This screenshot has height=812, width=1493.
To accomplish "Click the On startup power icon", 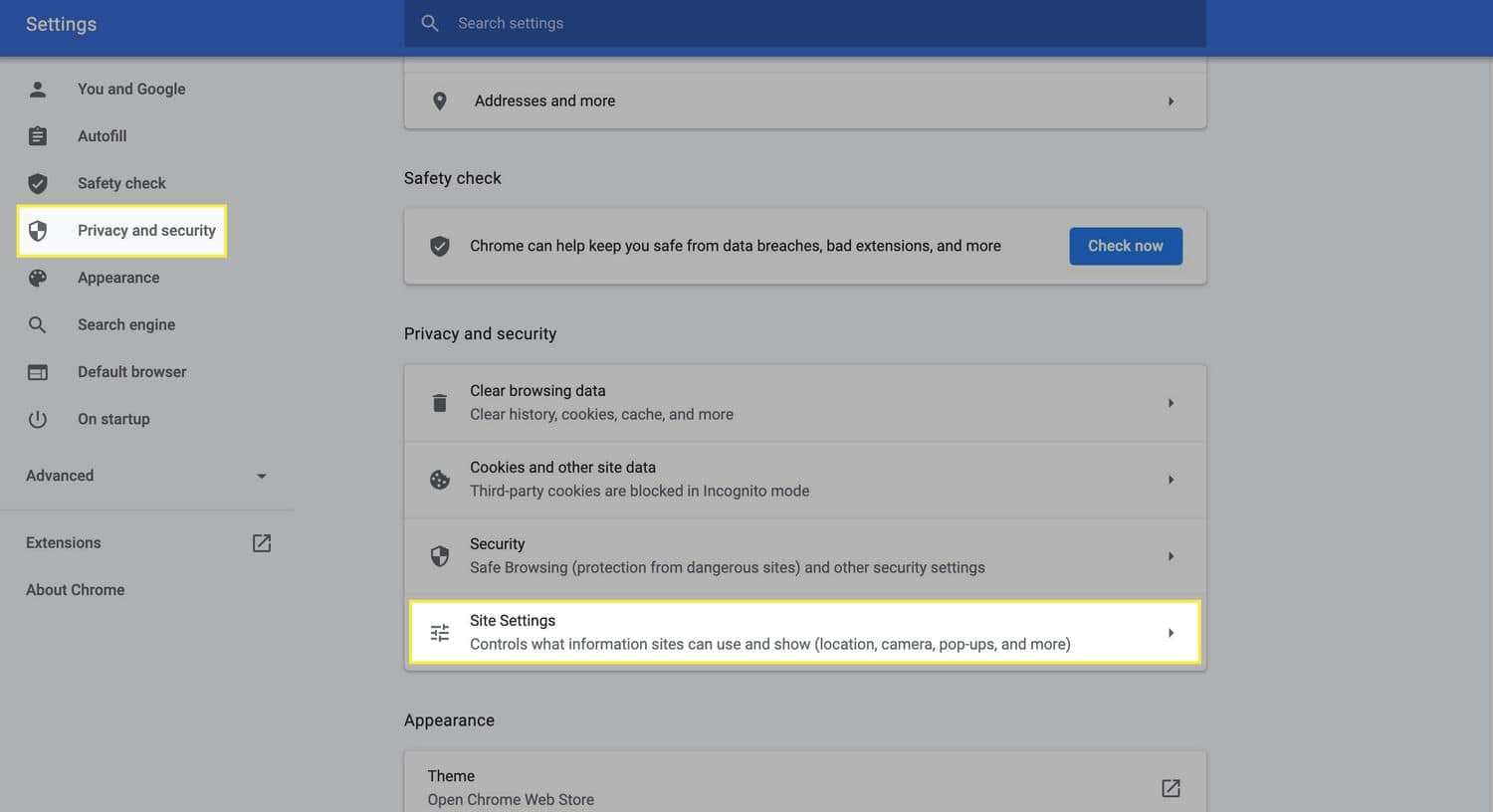I will point(38,419).
